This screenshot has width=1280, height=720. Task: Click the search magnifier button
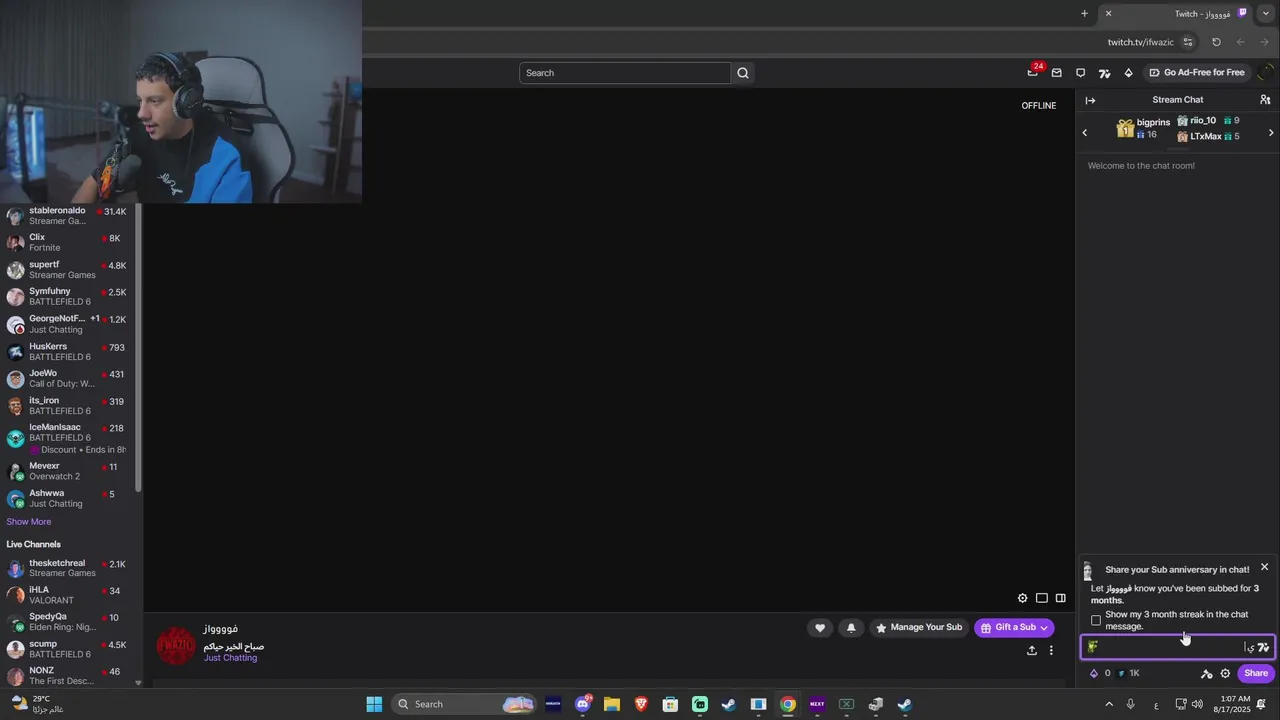point(743,73)
